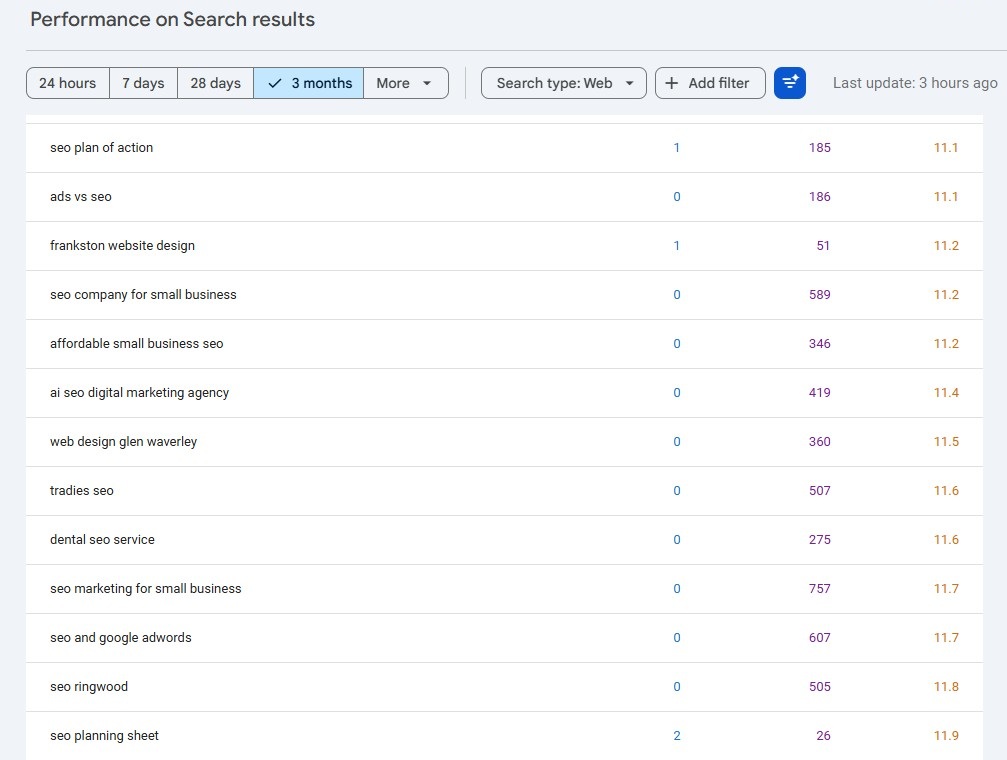Click the 'Last update: 3 hours ago' text
Image resolution: width=1007 pixels, height=760 pixels.
(x=915, y=83)
